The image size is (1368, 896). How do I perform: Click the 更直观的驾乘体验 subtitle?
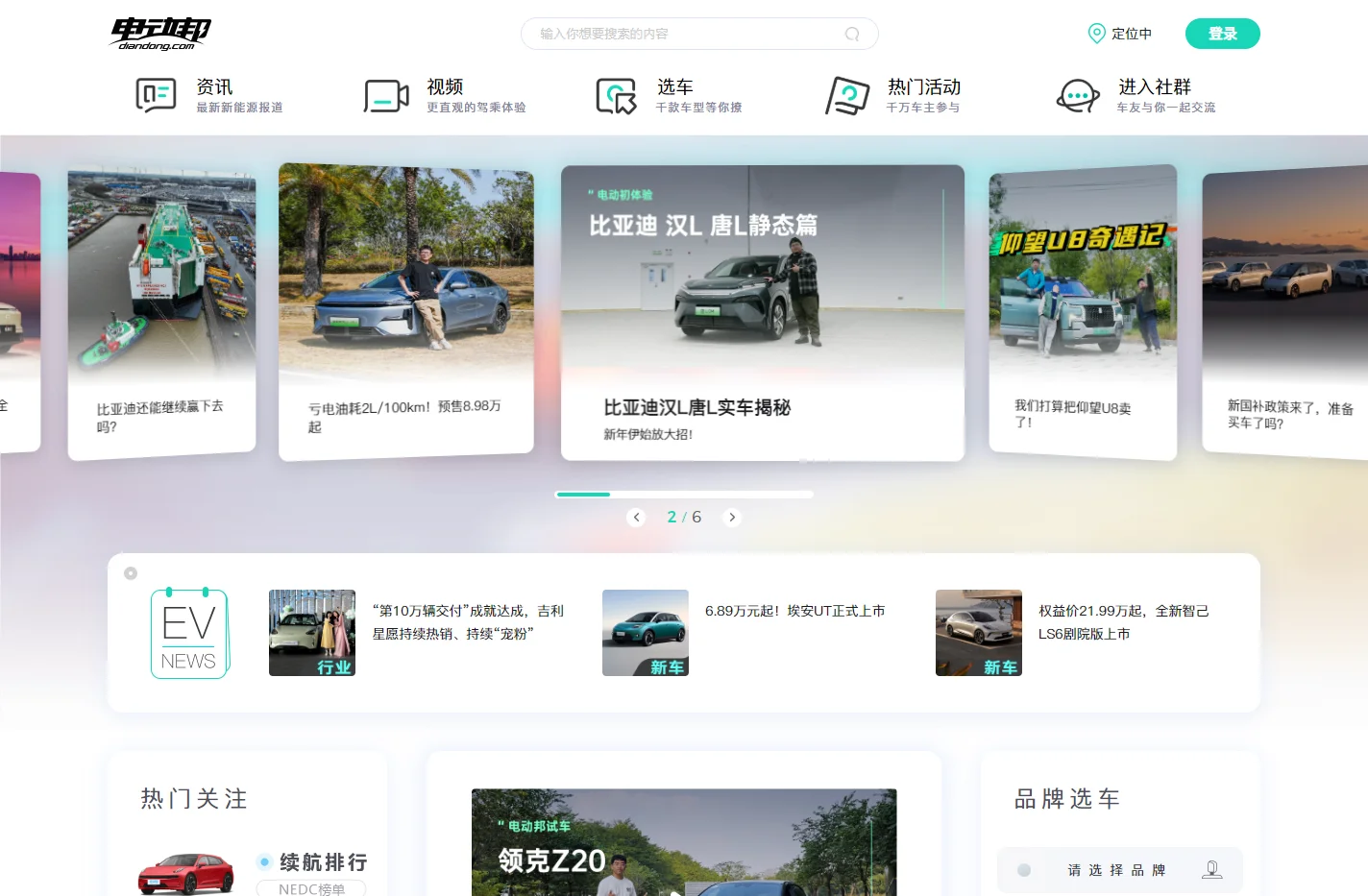476,108
